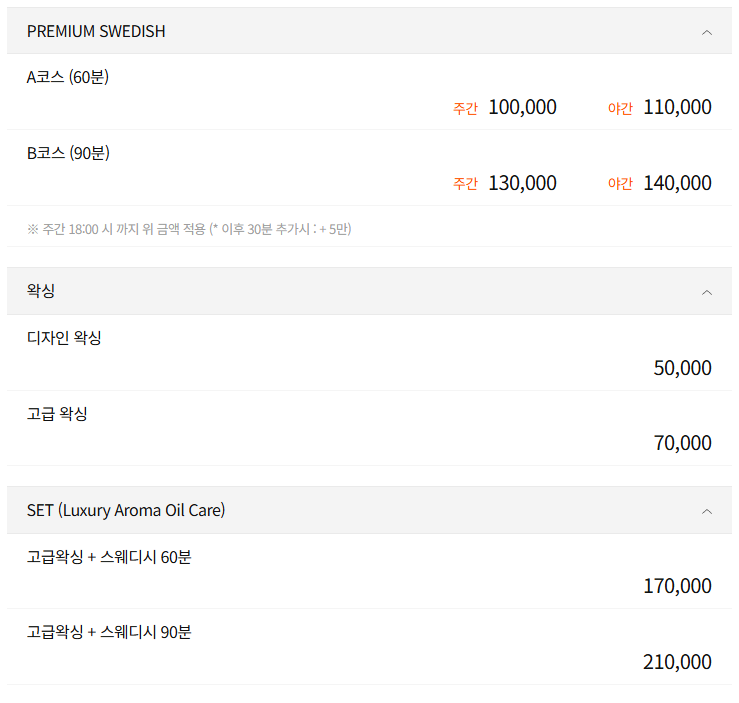Select 고급왁싱 + 스웨디시 90분 set
This screenshot has height=703, width=739.
coord(109,632)
